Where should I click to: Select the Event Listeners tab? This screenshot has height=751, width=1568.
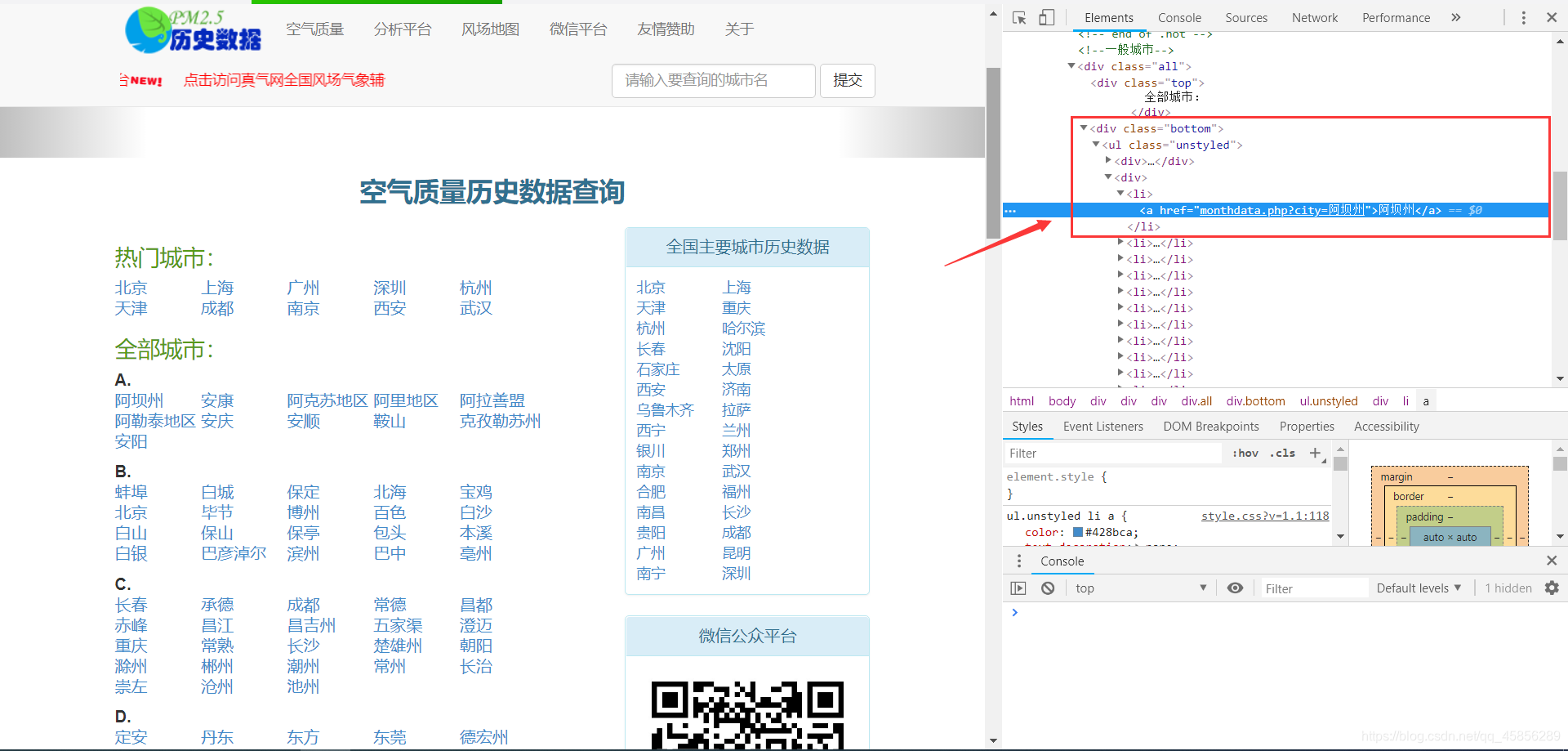pos(1103,427)
